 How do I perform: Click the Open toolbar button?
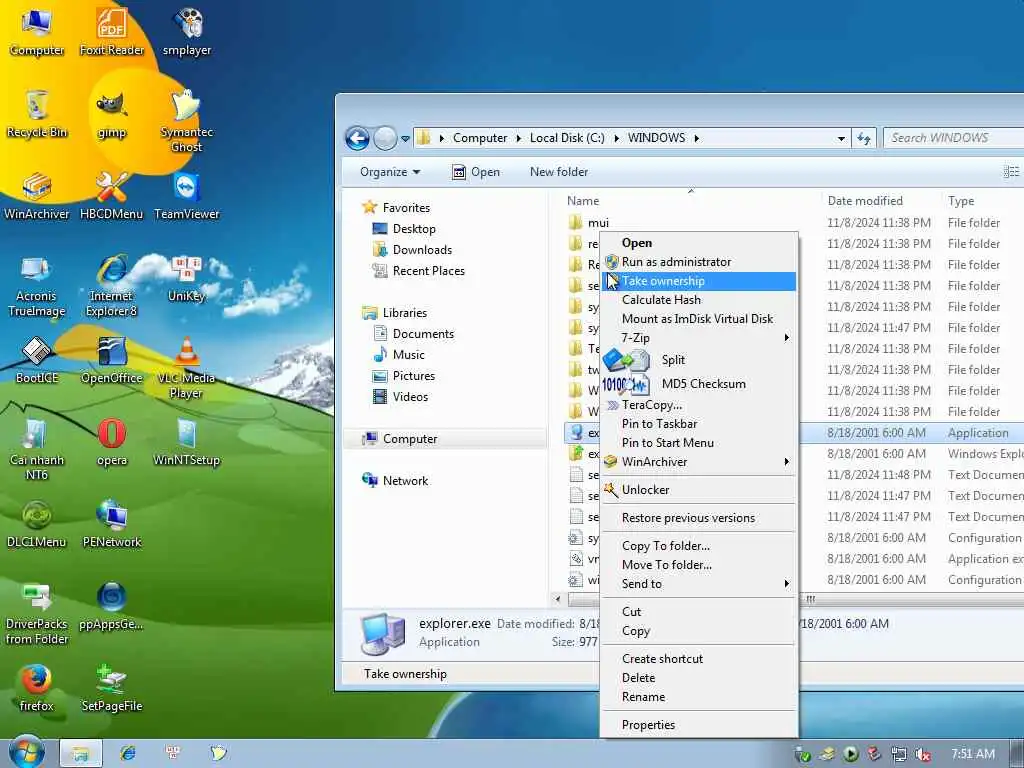(x=476, y=172)
